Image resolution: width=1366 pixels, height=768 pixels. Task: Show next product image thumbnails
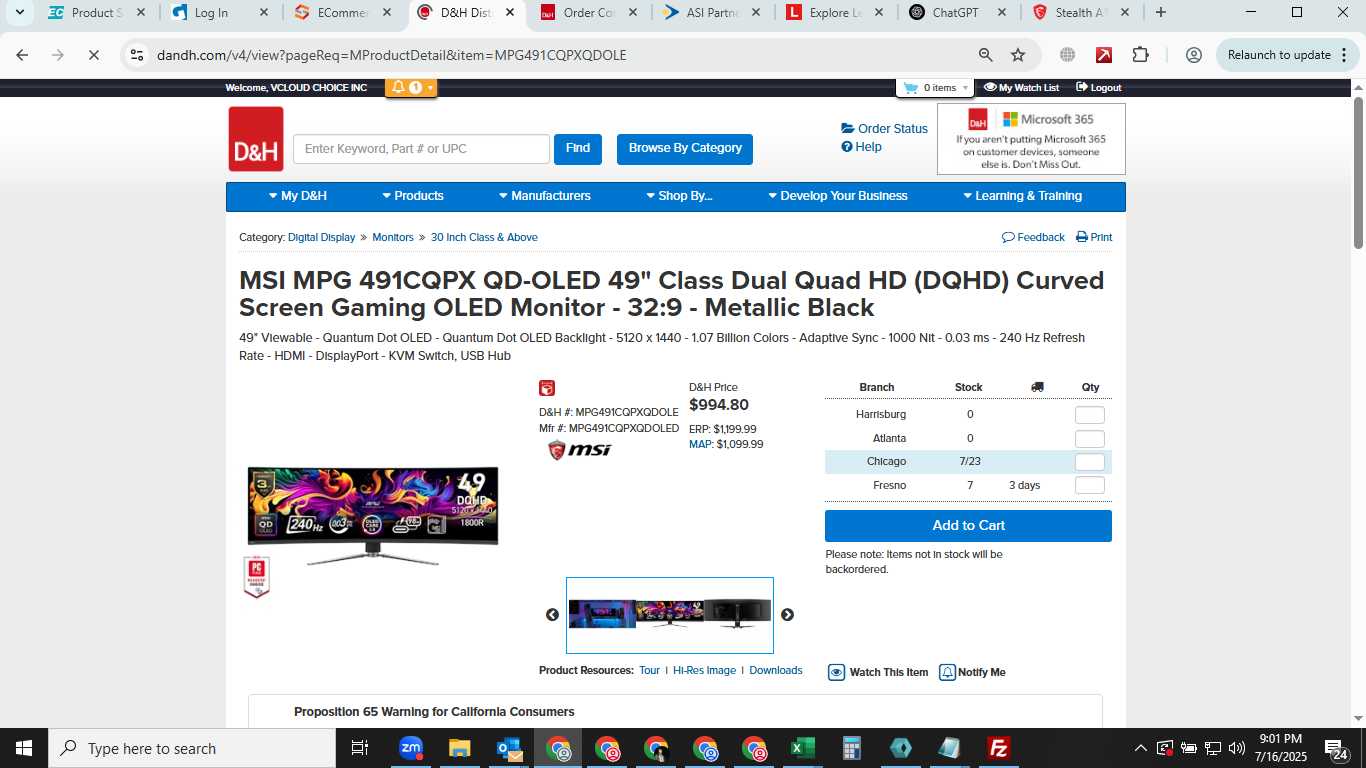(x=787, y=615)
